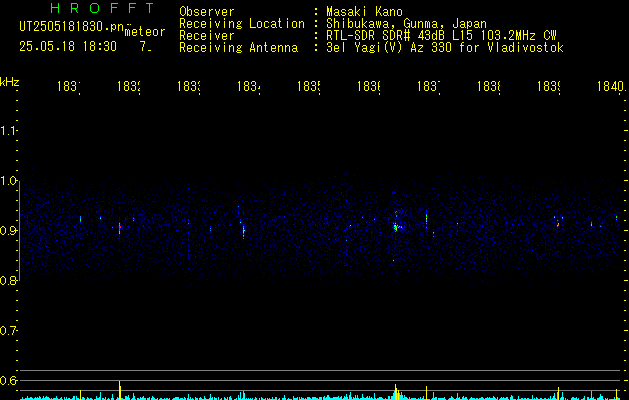The image size is (629, 400).
Task: Click the kHz axis unit label
Action: click(10, 82)
